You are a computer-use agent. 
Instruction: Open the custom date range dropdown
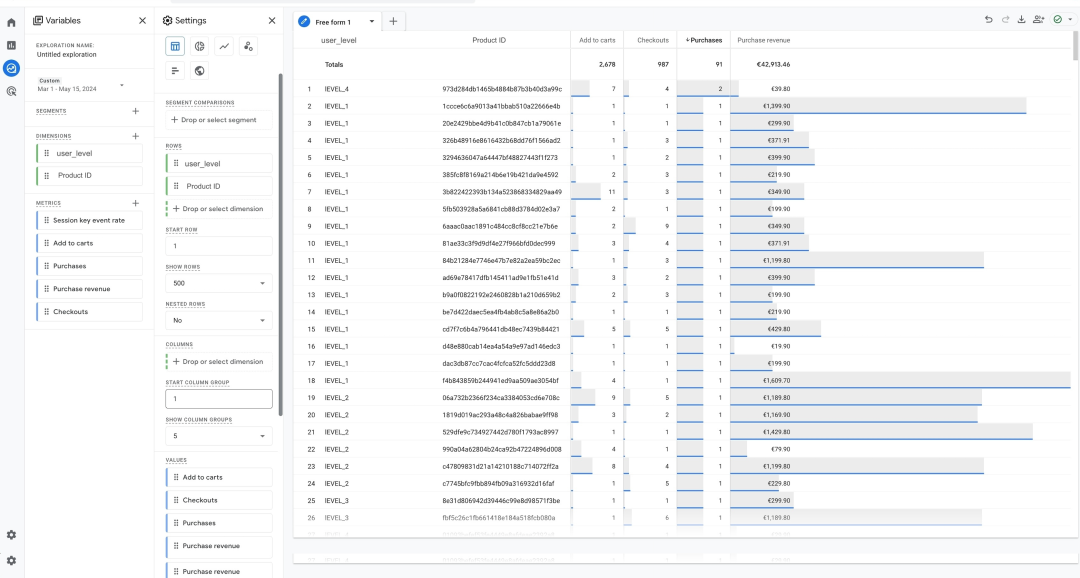pos(81,85)
